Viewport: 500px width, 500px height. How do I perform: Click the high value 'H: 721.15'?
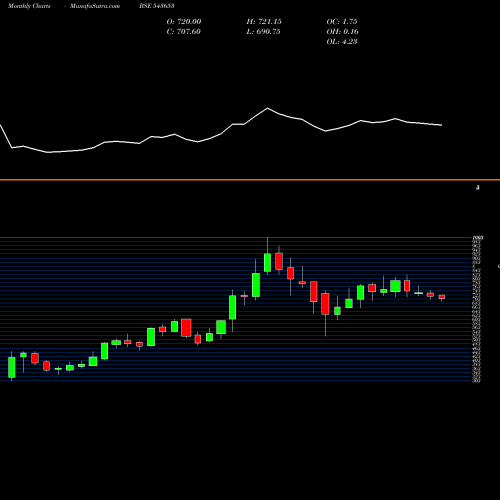point(264,21)
